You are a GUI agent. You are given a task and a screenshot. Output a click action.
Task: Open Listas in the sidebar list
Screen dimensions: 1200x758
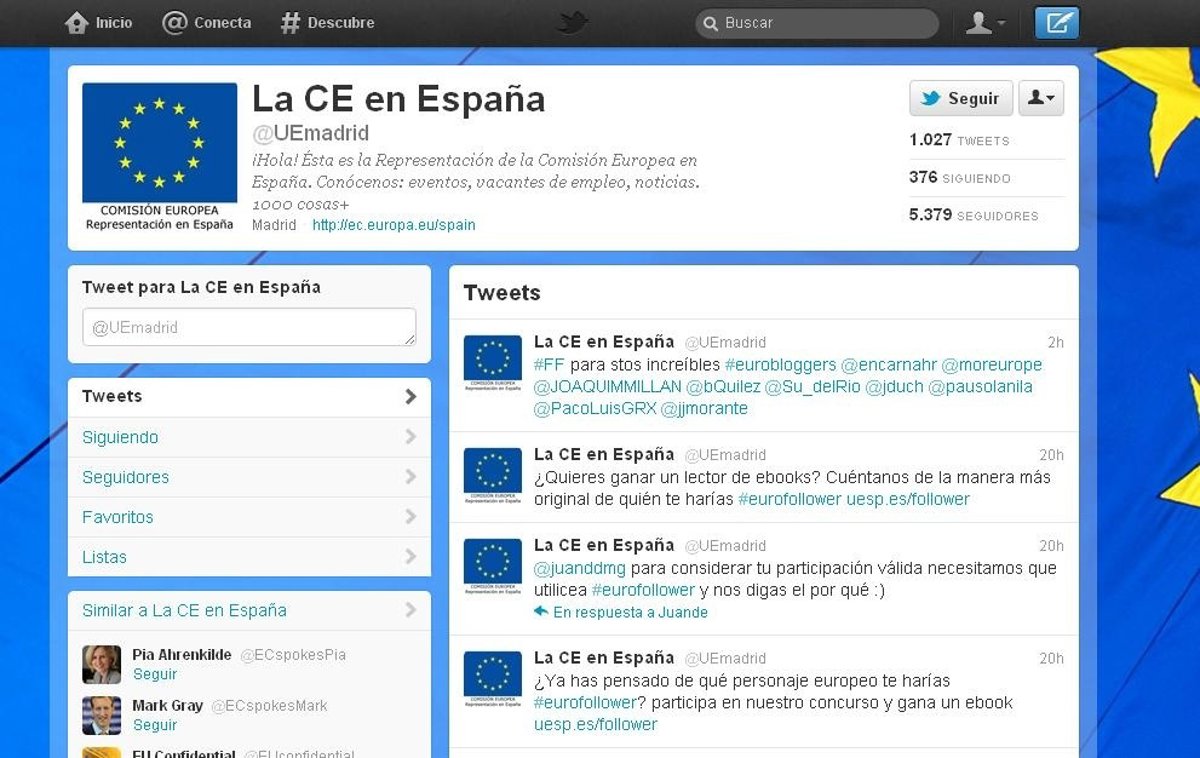[104, 557]
